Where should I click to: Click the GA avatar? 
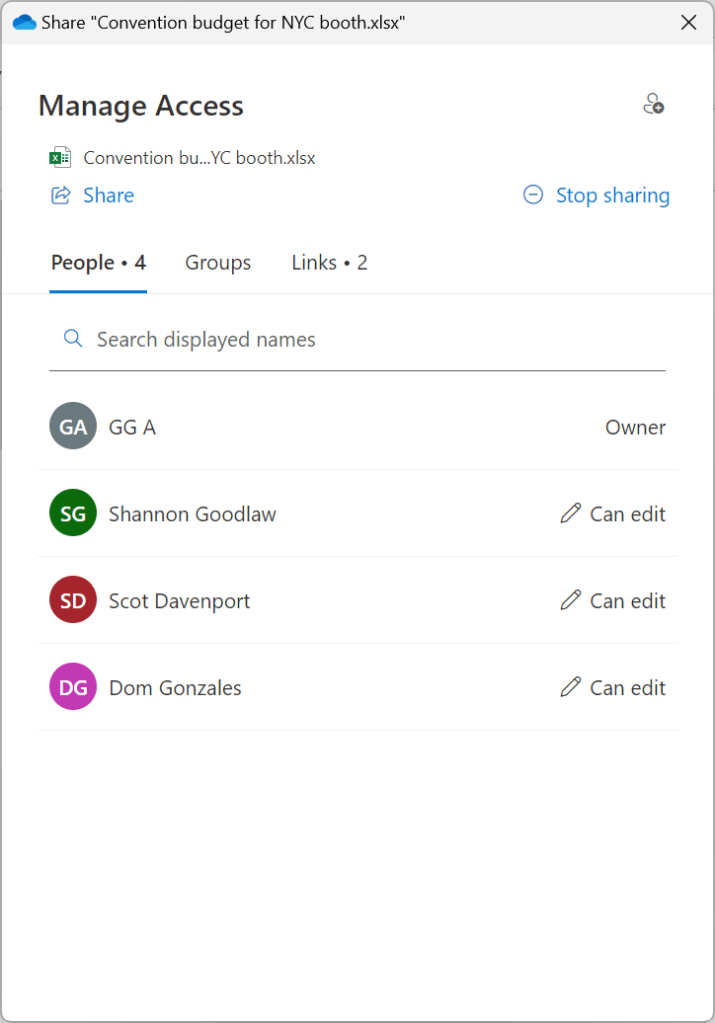pos(73,426)
